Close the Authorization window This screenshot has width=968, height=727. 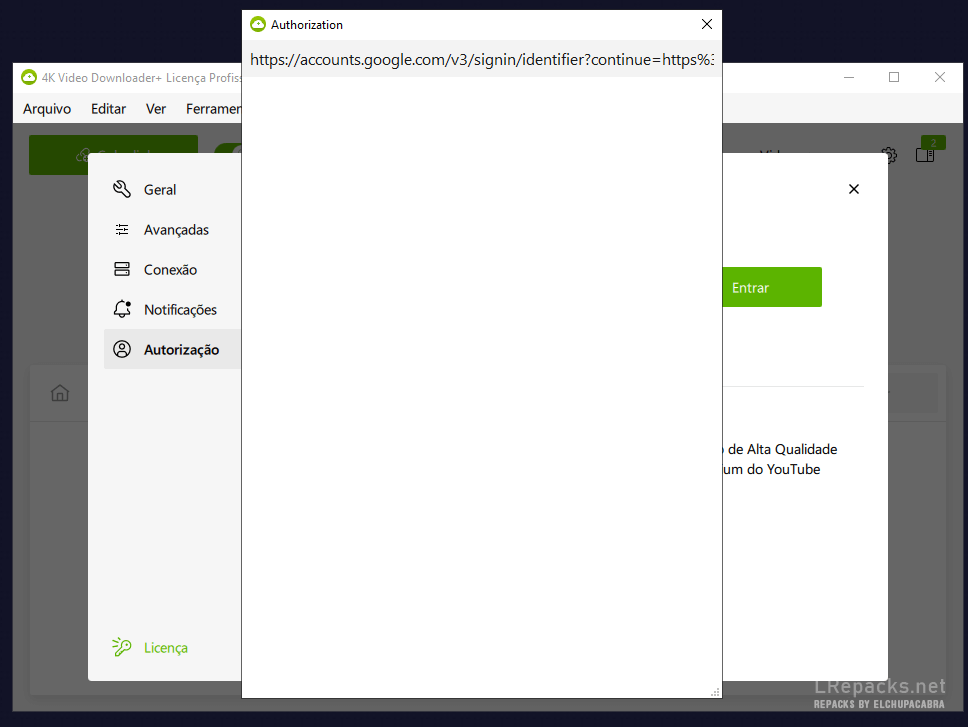(706, 25)
